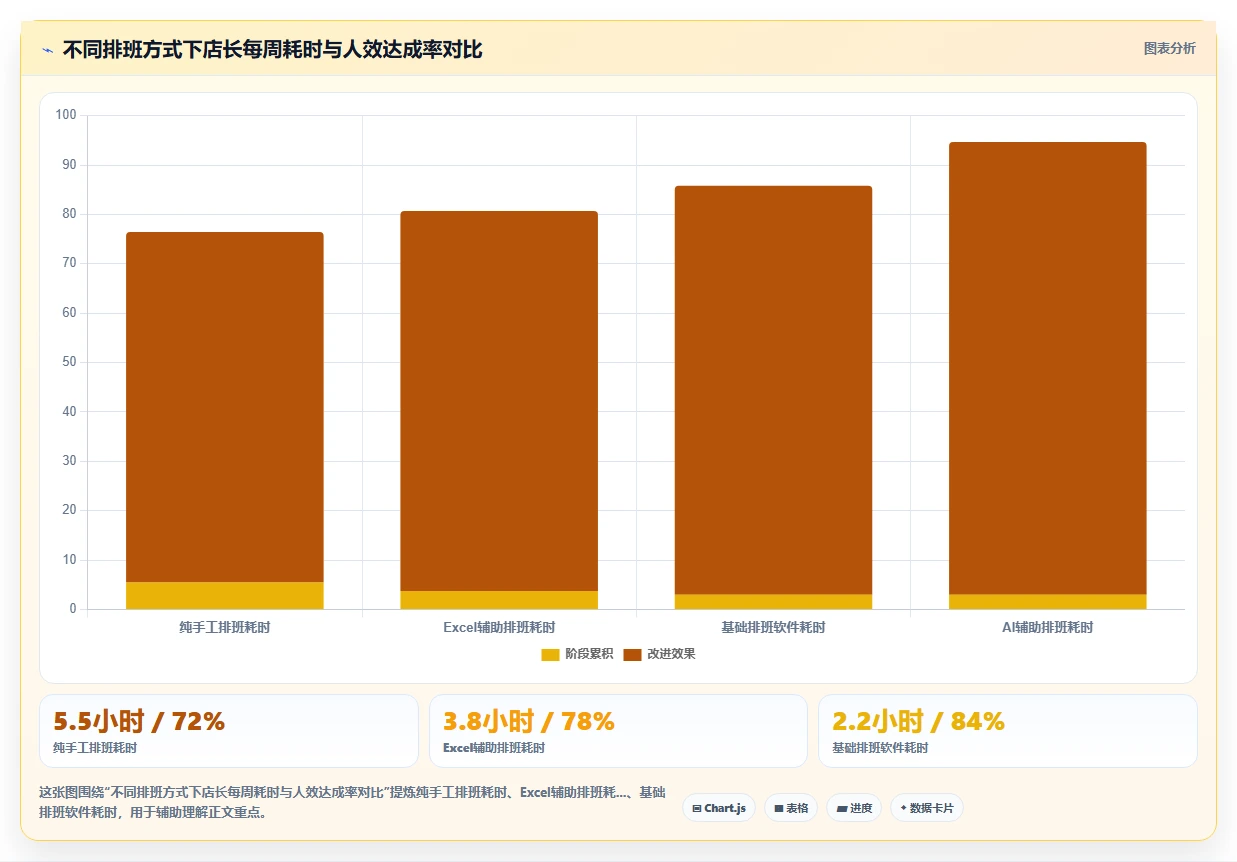
Task: Click the yellow segment of Excel辅助排班耗时 bar
Action: [499, 600]
